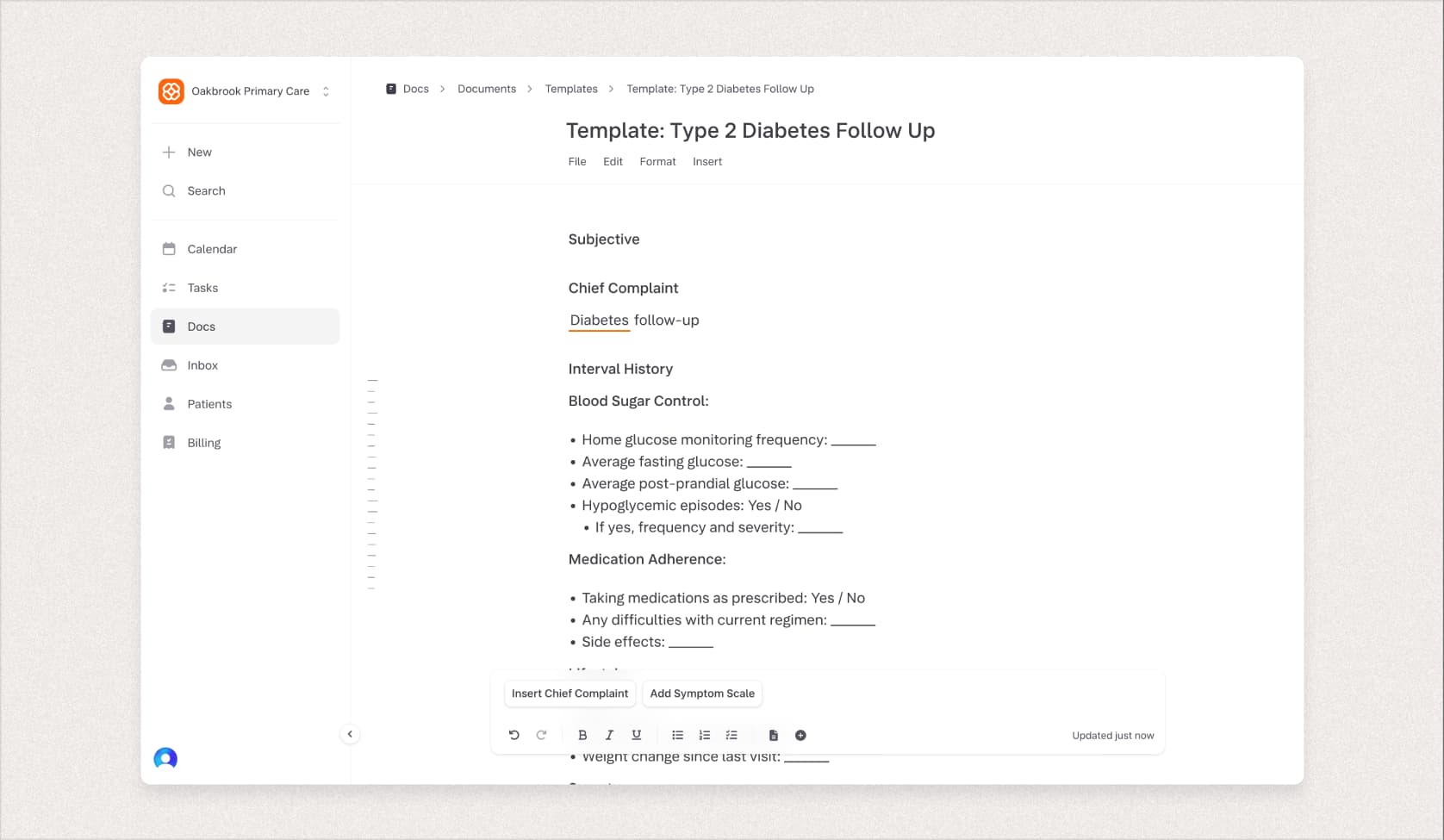Collapse the left sidebar with the chevron

(350, 734)
